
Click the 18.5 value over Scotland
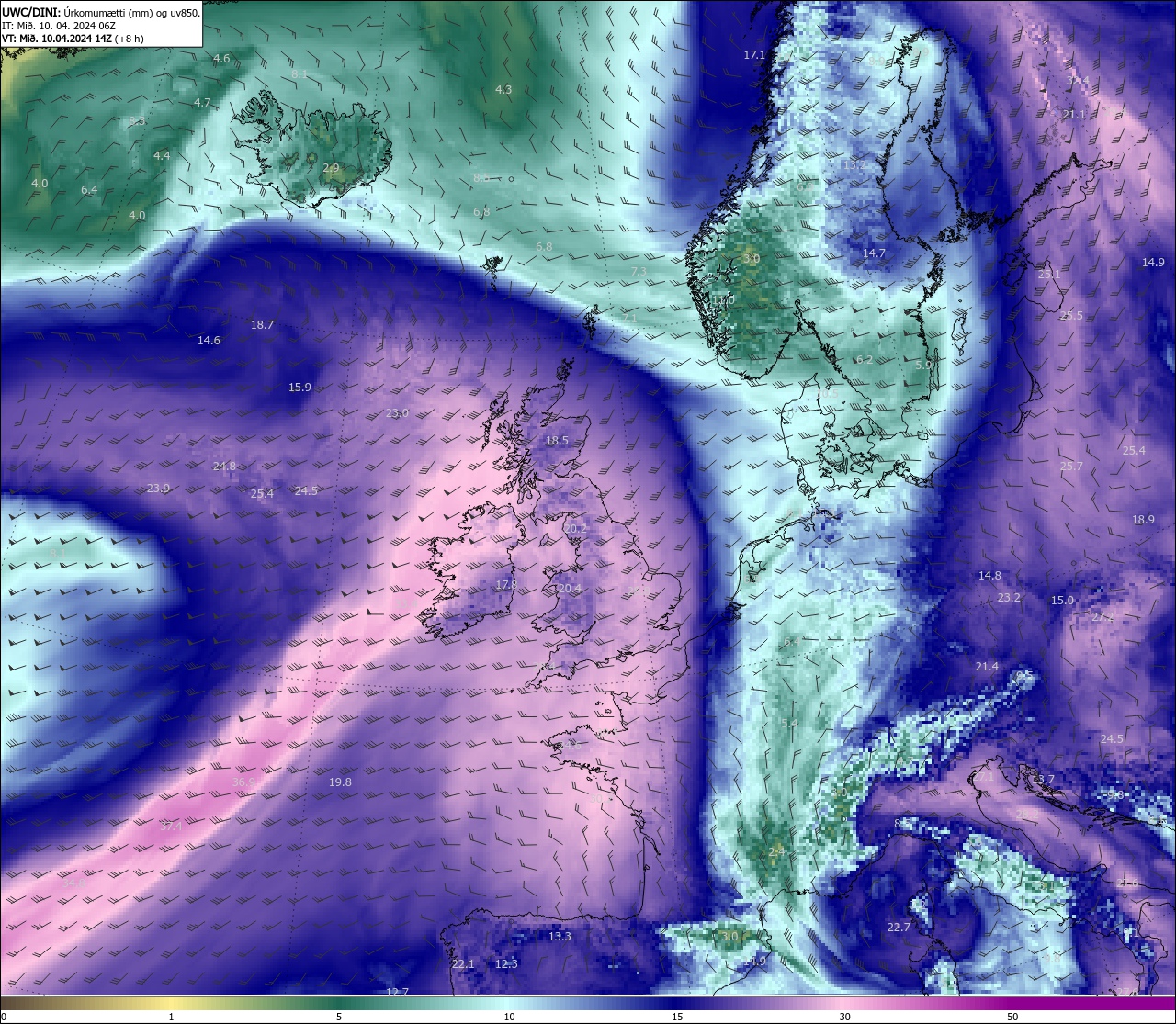[x=557, y=441]
